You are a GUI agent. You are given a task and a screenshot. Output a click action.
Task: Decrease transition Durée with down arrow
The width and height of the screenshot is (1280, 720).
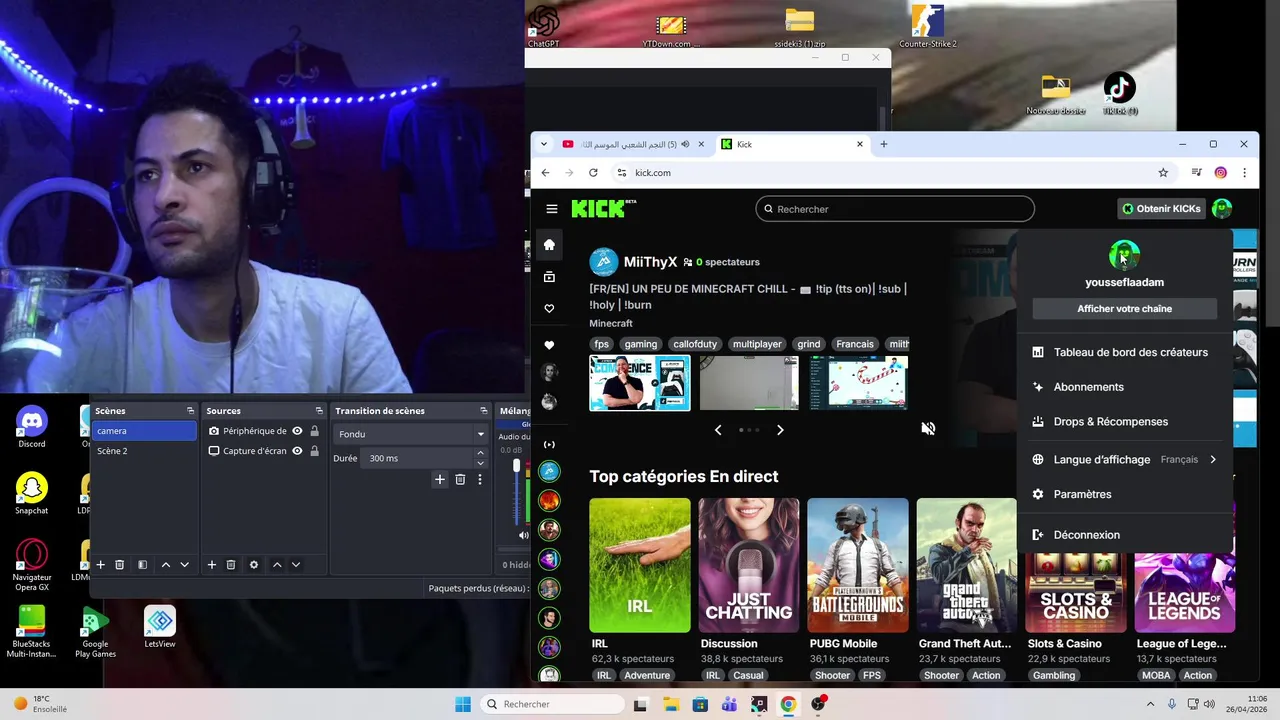click(480, 463)
